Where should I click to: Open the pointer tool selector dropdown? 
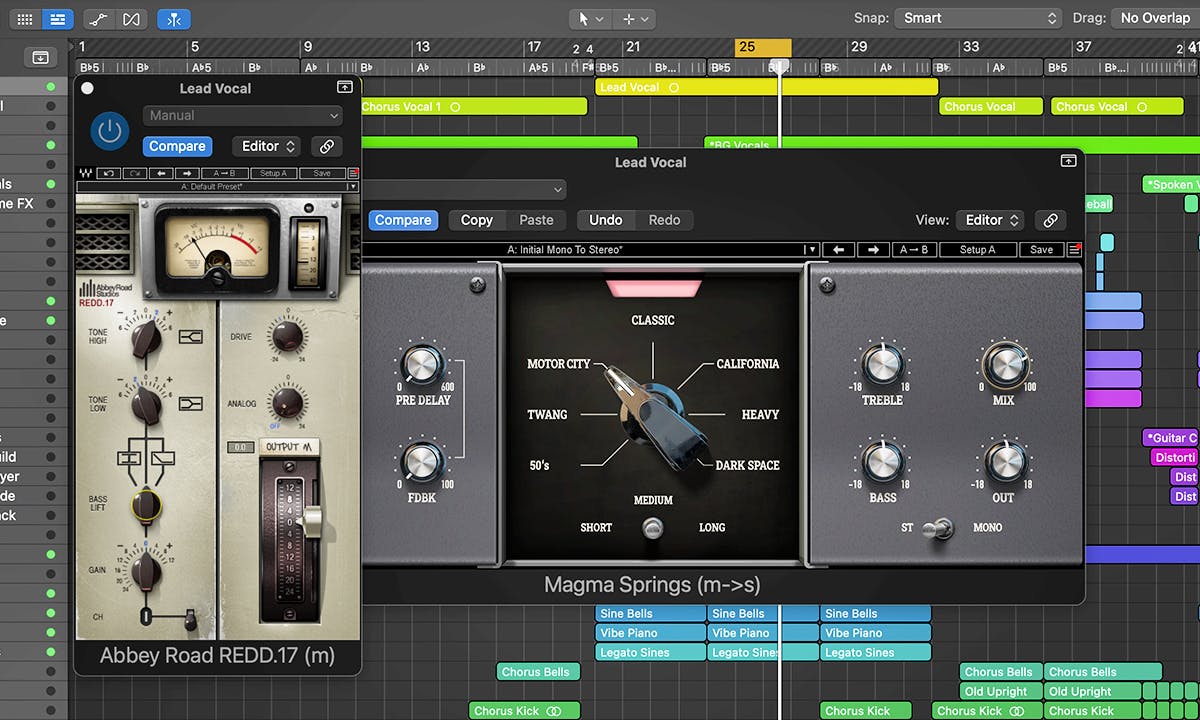590,19
